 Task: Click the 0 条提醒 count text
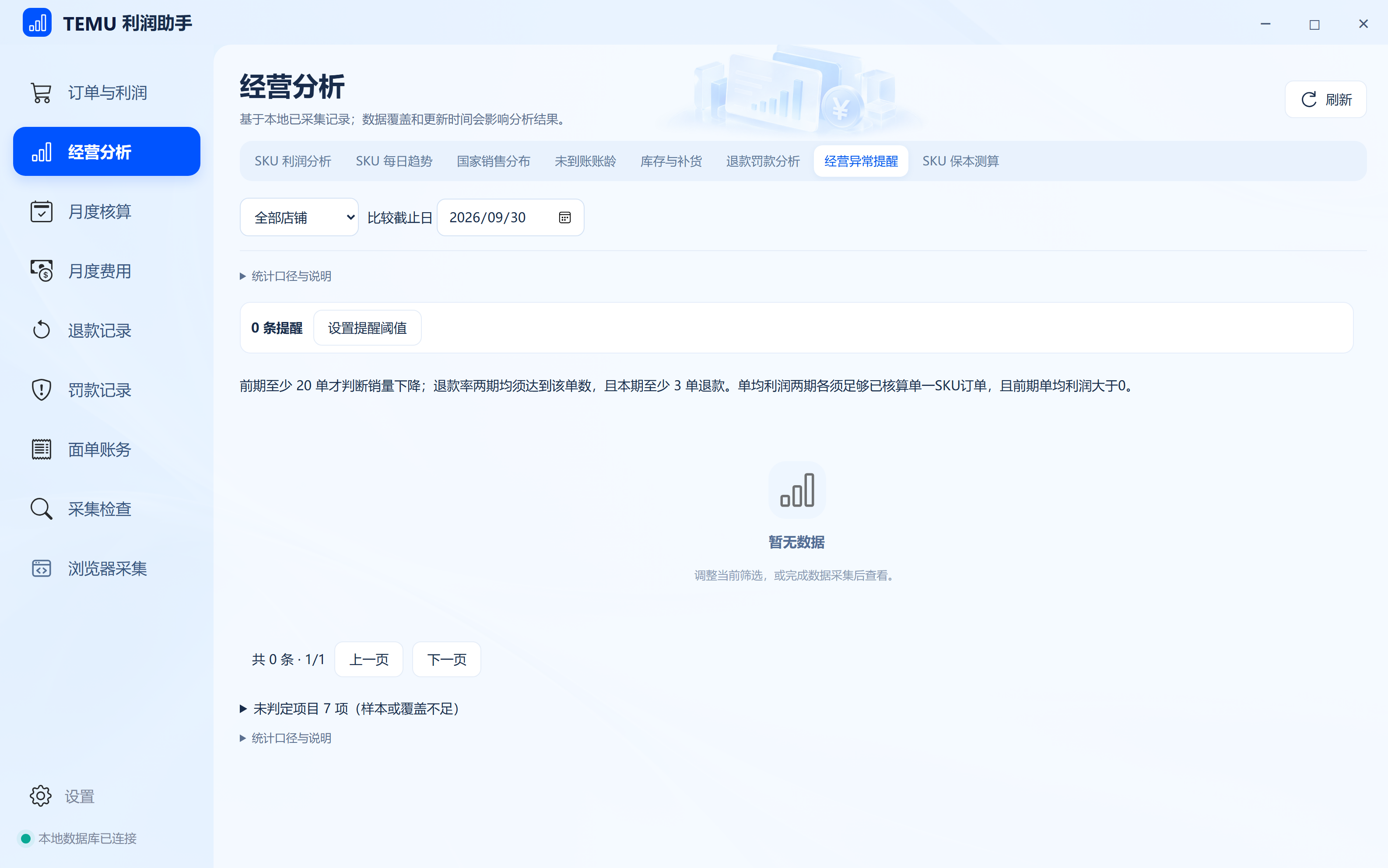click(x=277, y=328)
